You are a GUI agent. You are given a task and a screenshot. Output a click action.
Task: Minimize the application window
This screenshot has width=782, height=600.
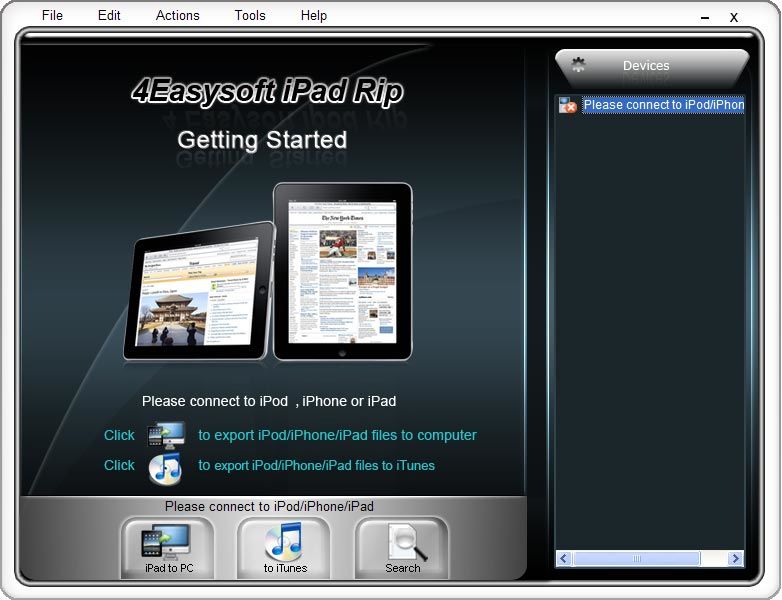click(705, 17)
